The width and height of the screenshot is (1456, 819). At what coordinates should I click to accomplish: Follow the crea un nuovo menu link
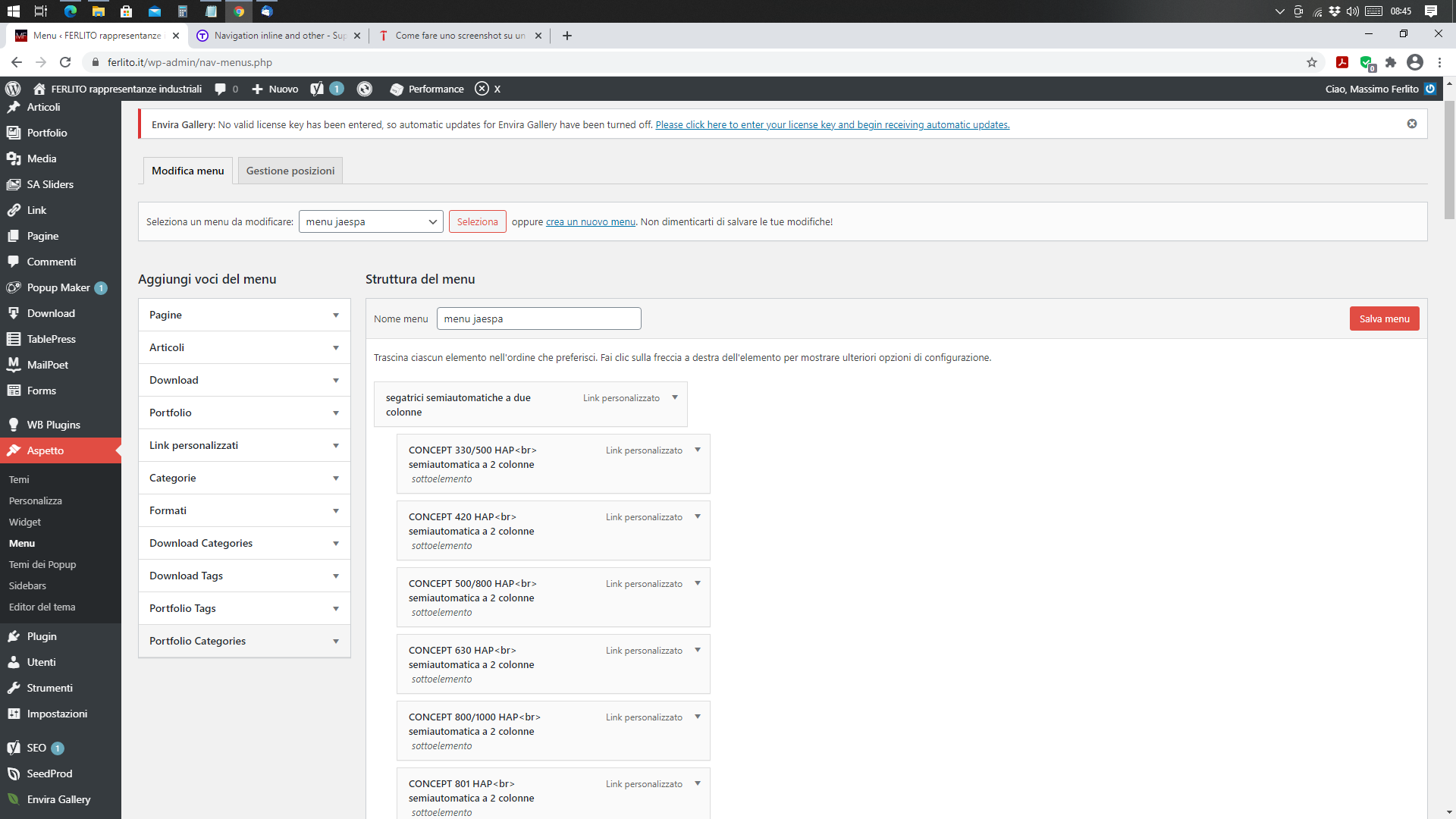[591, 221]
